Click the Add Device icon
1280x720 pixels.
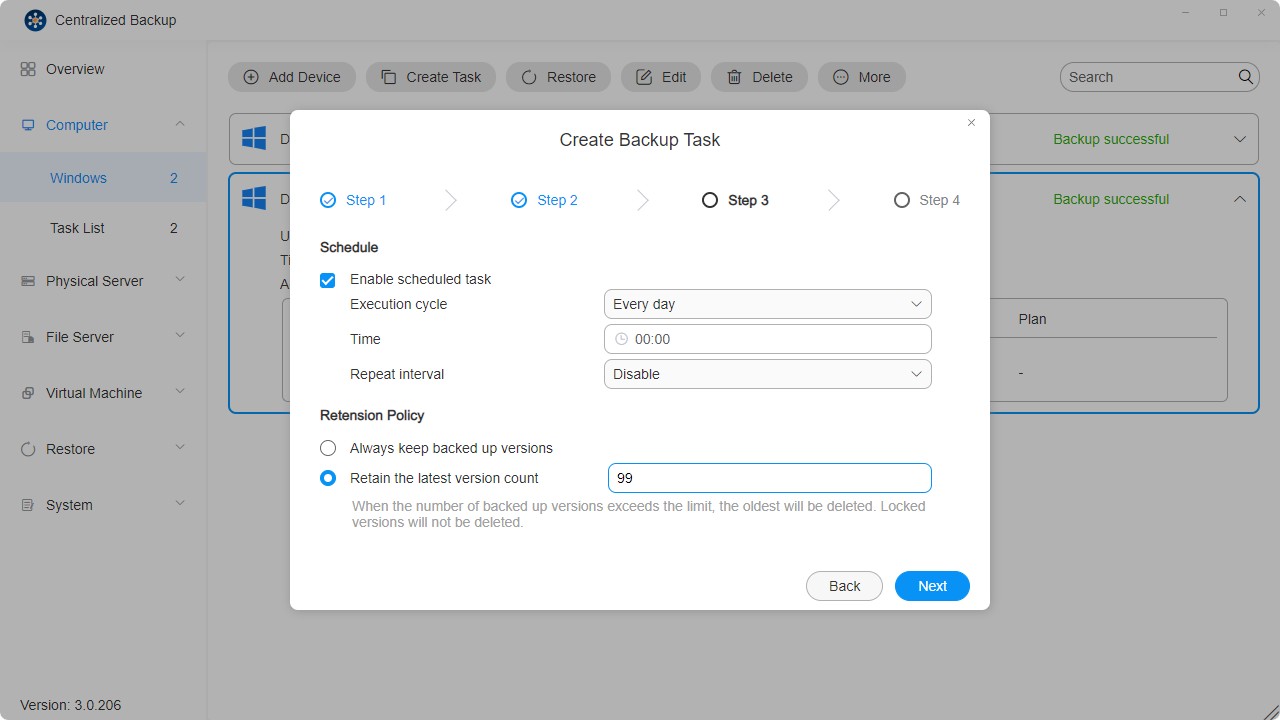tap(250, 76)
